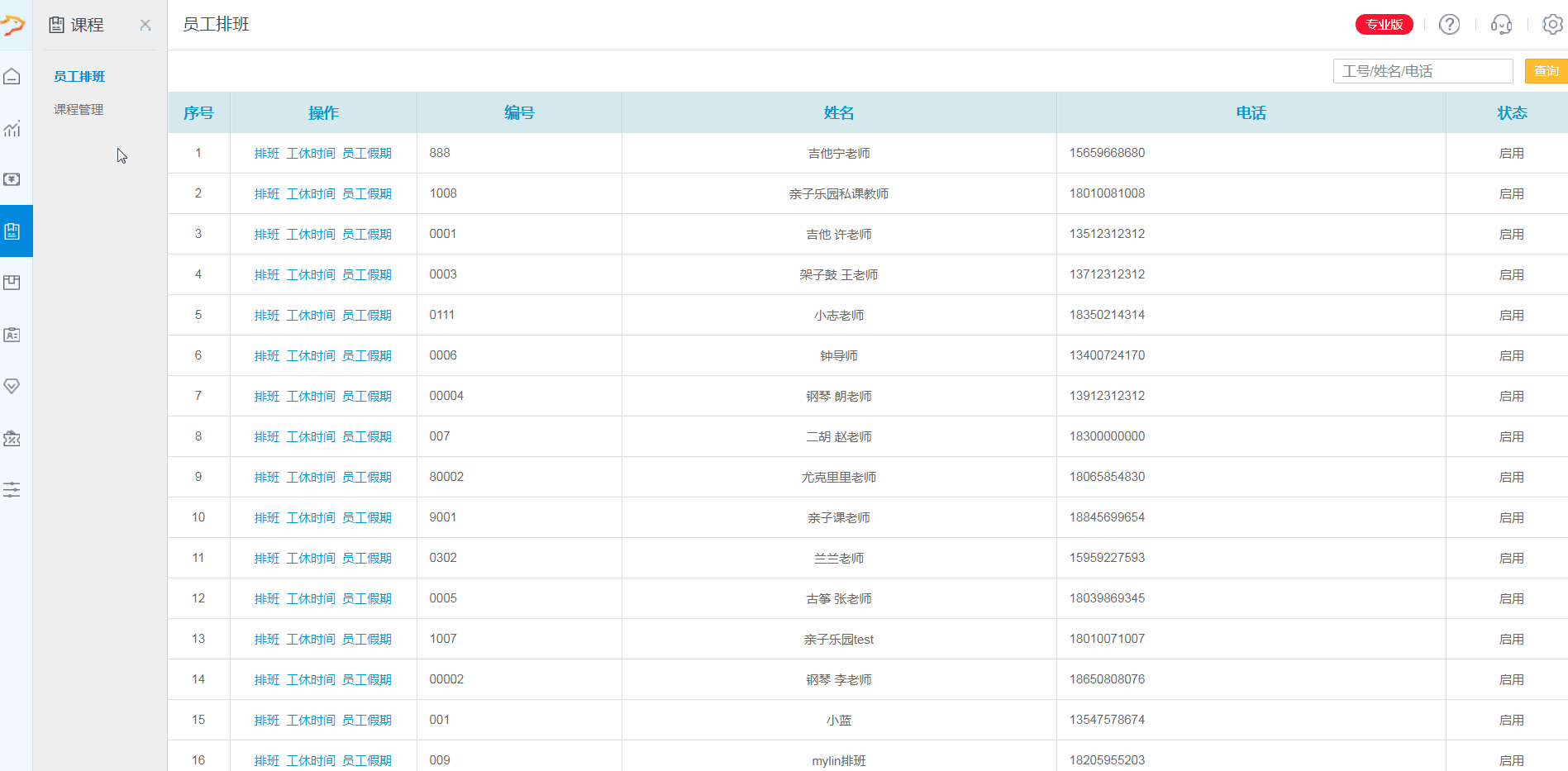
Task: Click the diamond icon in sidebar
Action: coord(12,386)
